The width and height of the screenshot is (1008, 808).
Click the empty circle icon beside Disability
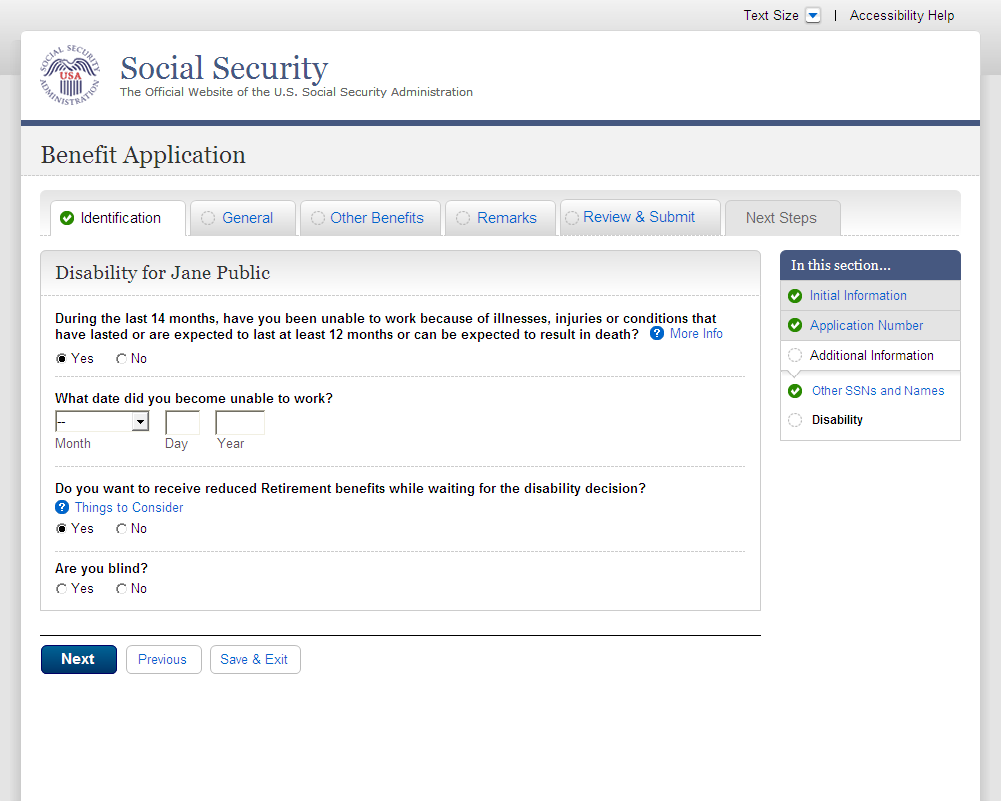coord(795,420)
